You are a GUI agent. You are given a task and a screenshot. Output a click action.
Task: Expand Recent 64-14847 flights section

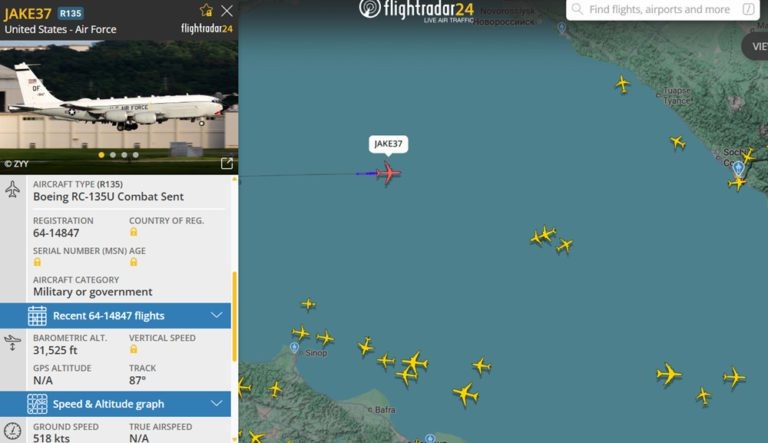(x=115, y=316)
